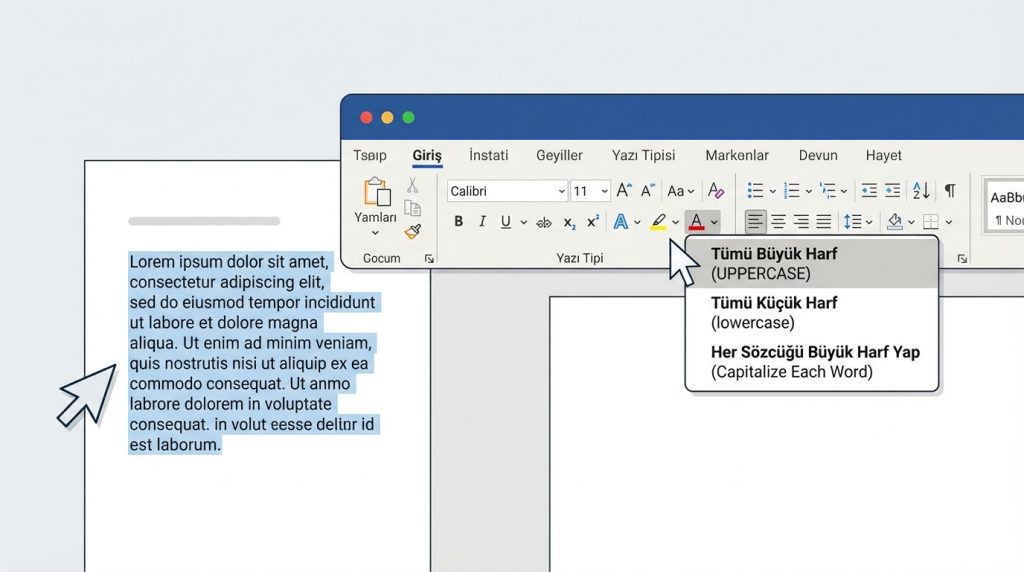Click the Copy icon
The height and width of the screenshot is (572, 1024).
pyautogui.click(x=412, y=208)
